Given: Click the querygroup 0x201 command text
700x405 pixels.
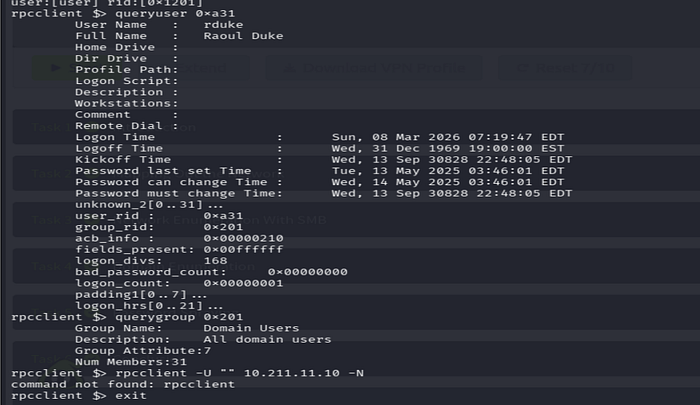Looking at the screenshot, I should pos(179,317).
